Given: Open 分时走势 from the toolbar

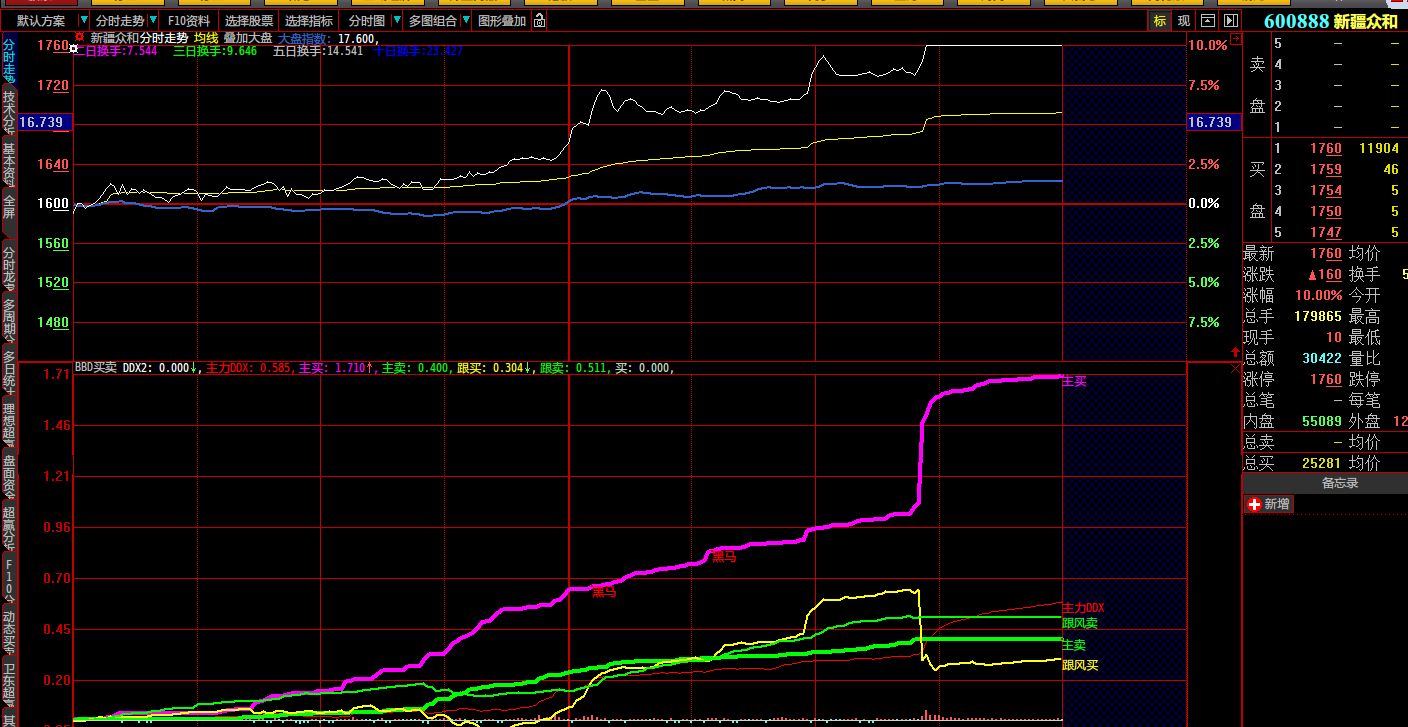Looking at the screenshot, I should tap(120, 21).
